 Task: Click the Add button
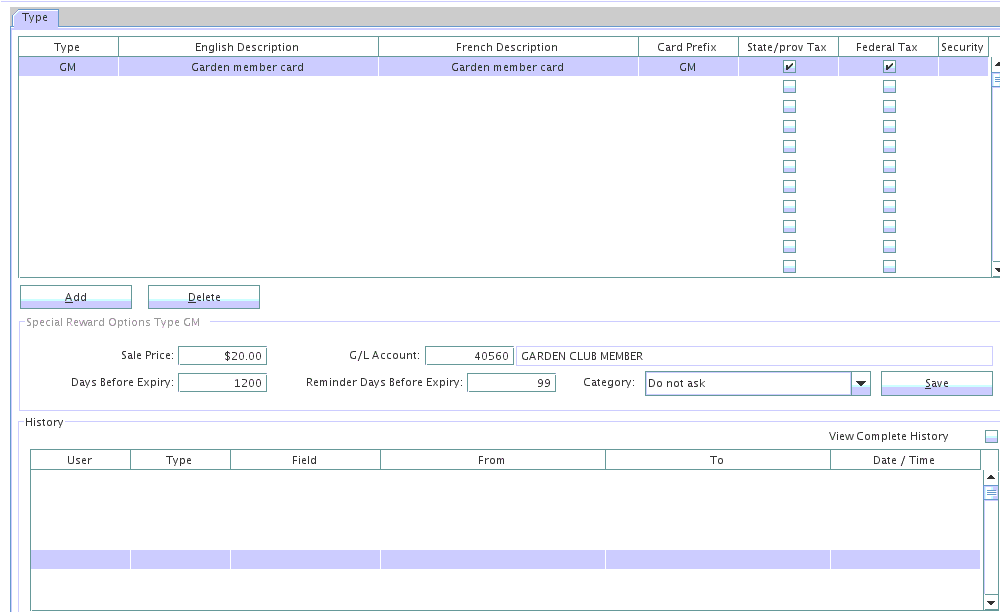click(76, 297)
